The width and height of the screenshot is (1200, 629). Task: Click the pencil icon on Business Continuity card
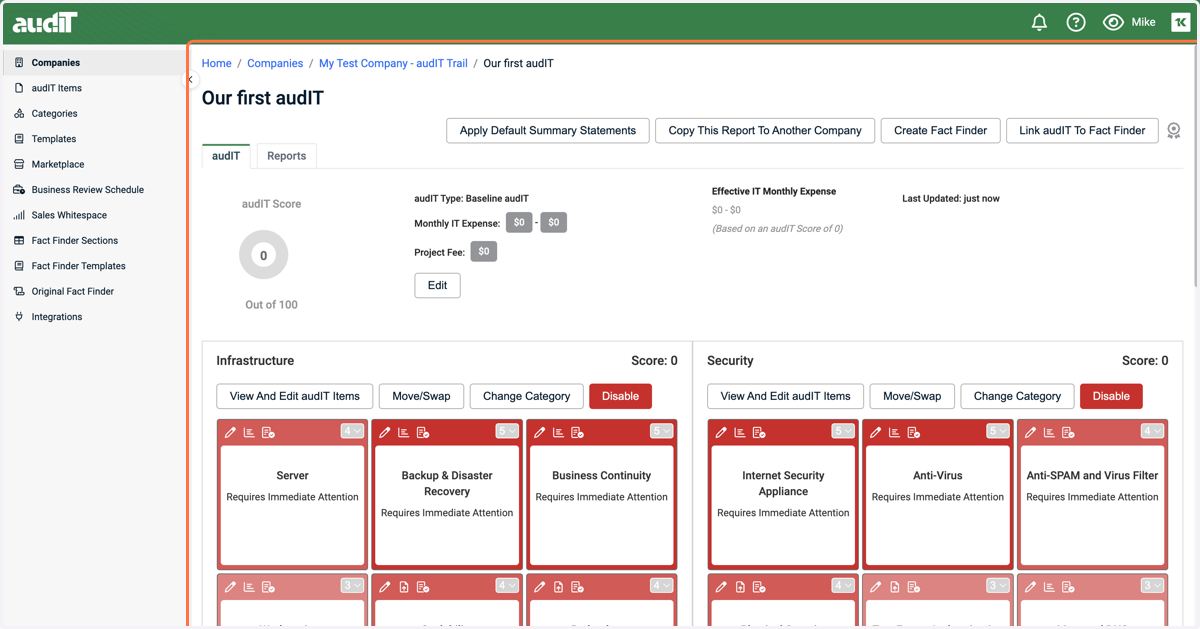click(540, 432)
